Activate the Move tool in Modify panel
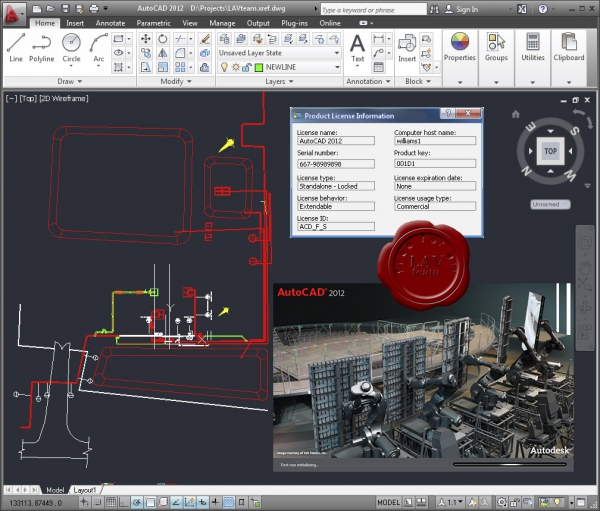The image size is (600, 511). (145, 39)
